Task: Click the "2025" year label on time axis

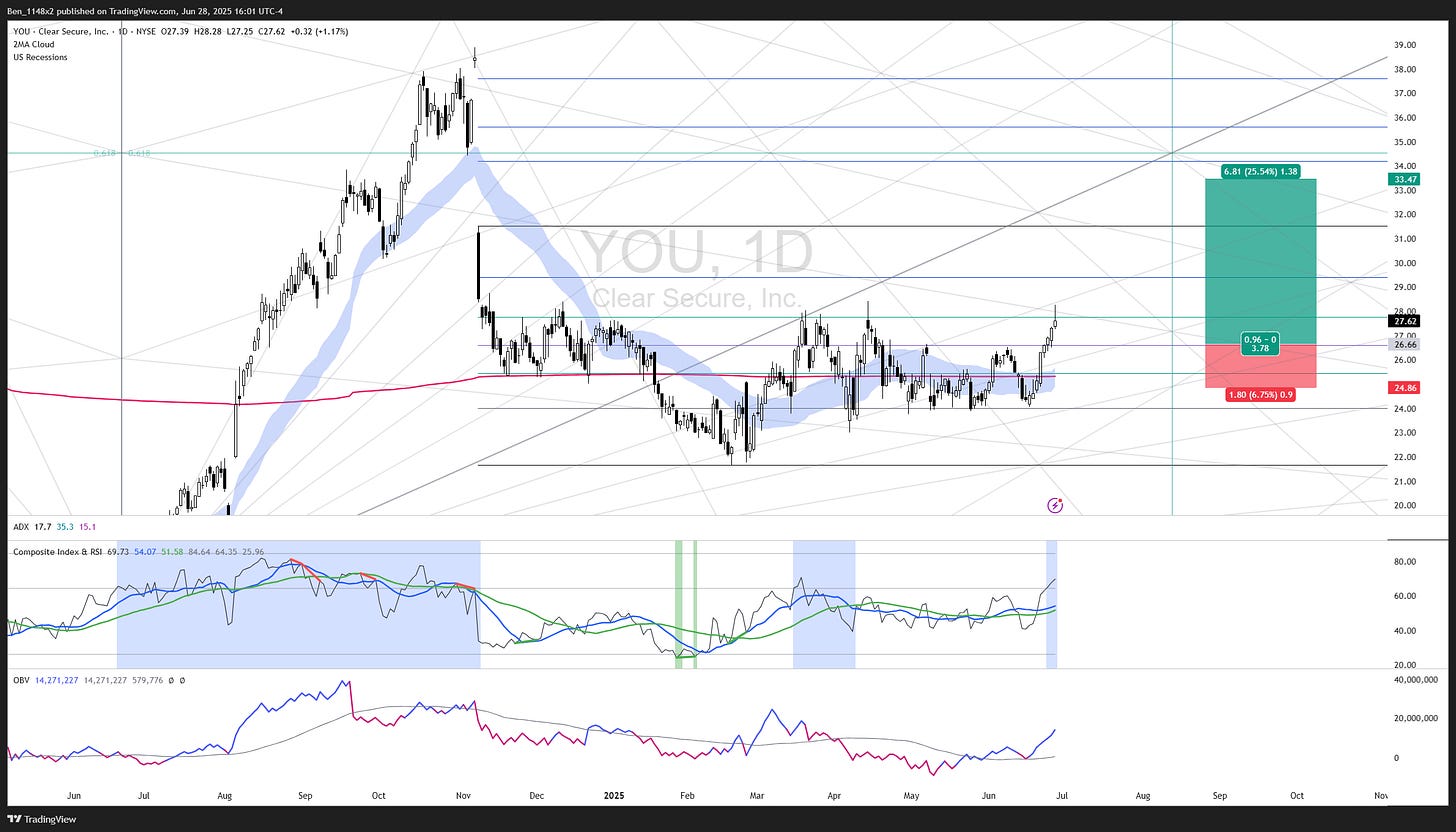Action: click(x=614, y=796)
